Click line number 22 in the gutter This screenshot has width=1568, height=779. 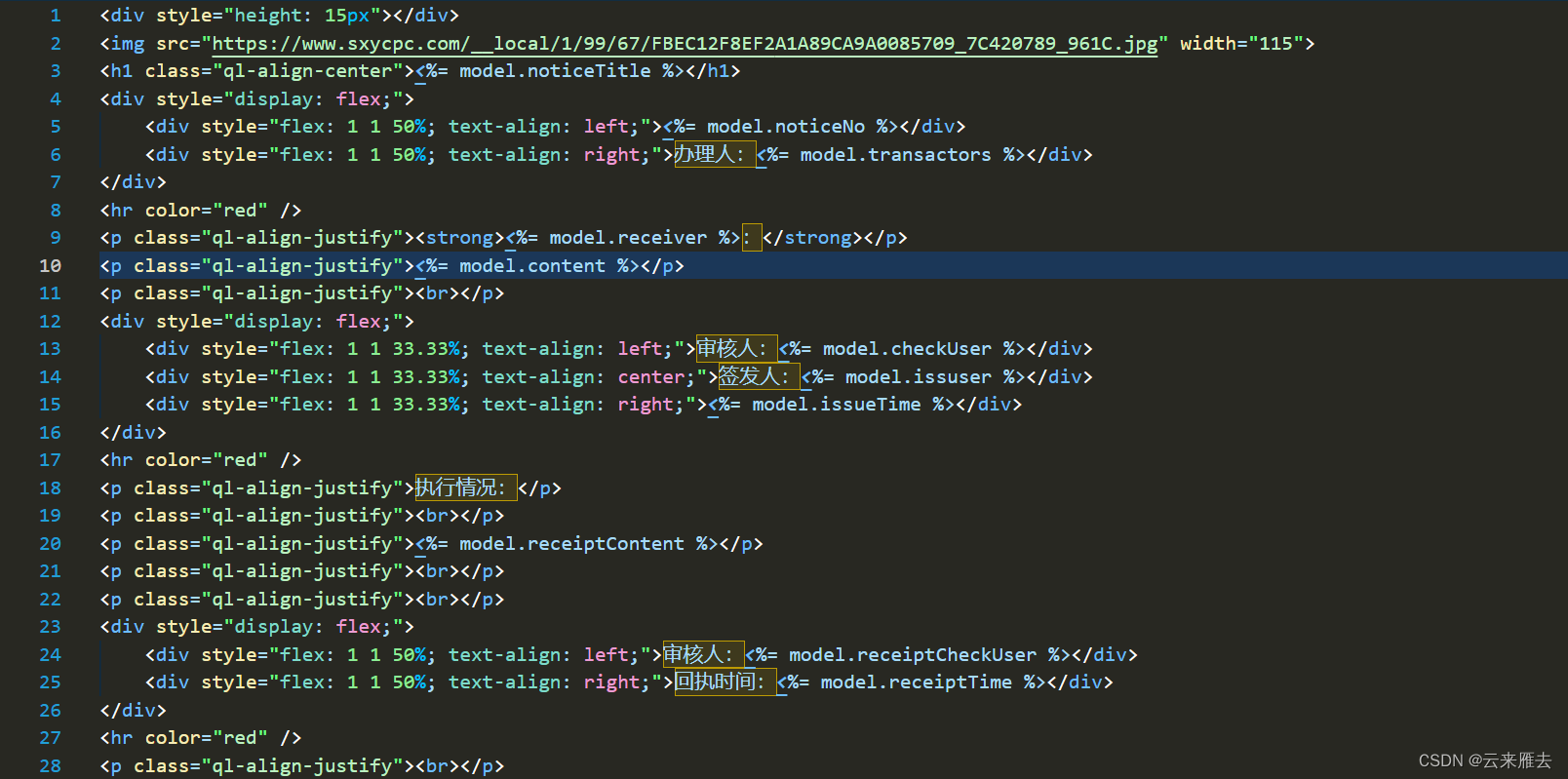(51, 600)
